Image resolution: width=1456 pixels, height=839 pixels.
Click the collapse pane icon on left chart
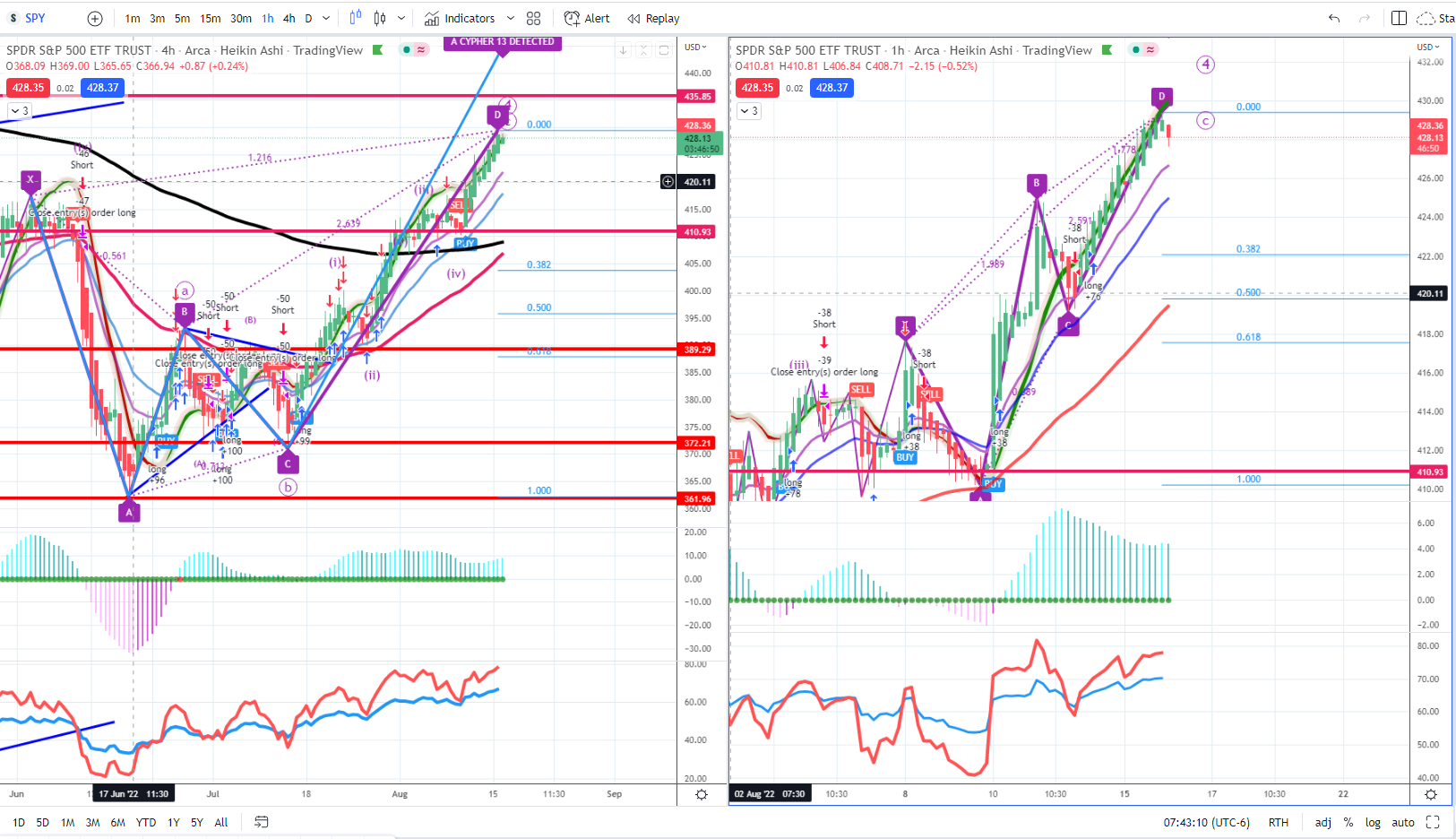tap(643, 50)
